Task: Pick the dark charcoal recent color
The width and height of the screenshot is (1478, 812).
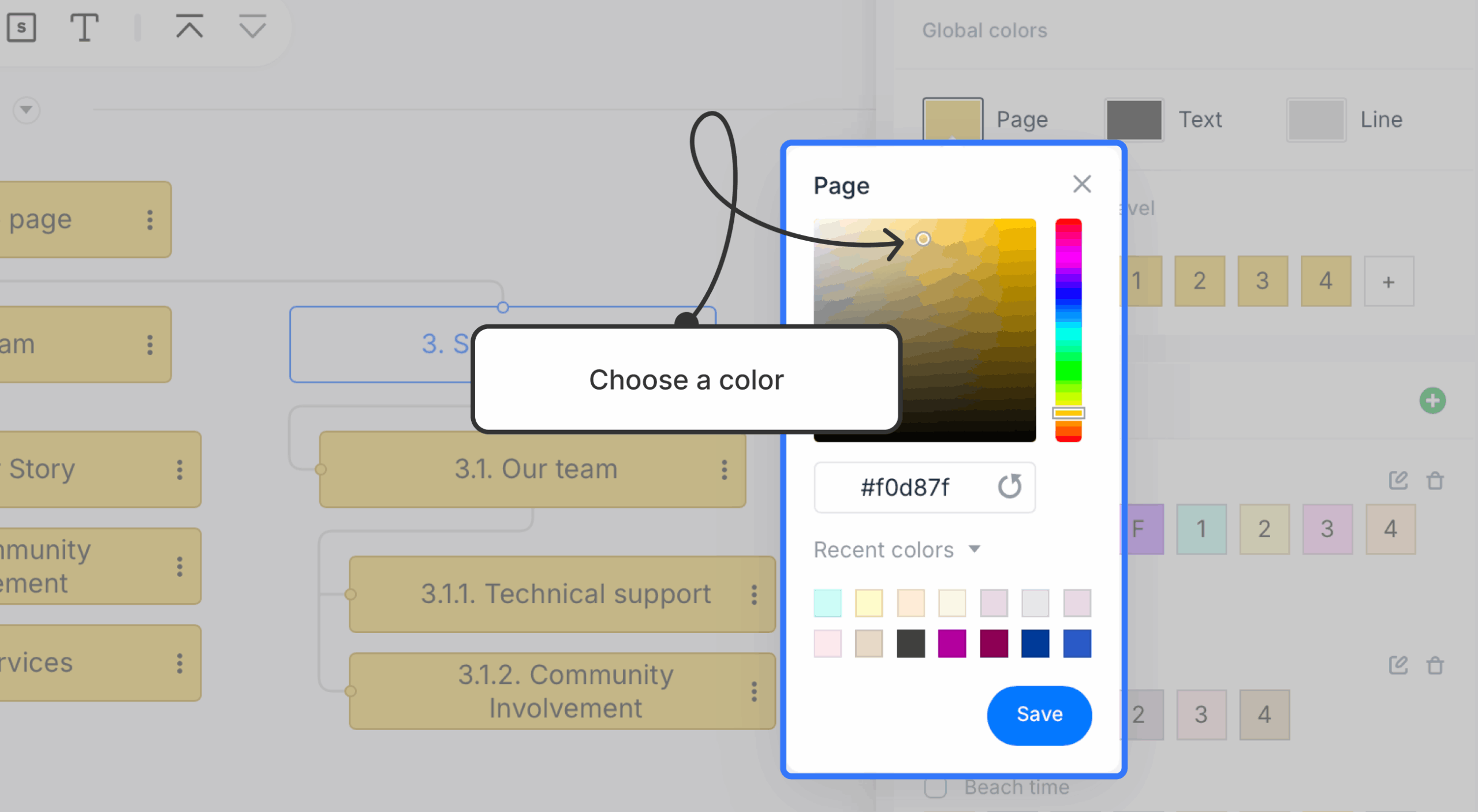Action: 910,643
